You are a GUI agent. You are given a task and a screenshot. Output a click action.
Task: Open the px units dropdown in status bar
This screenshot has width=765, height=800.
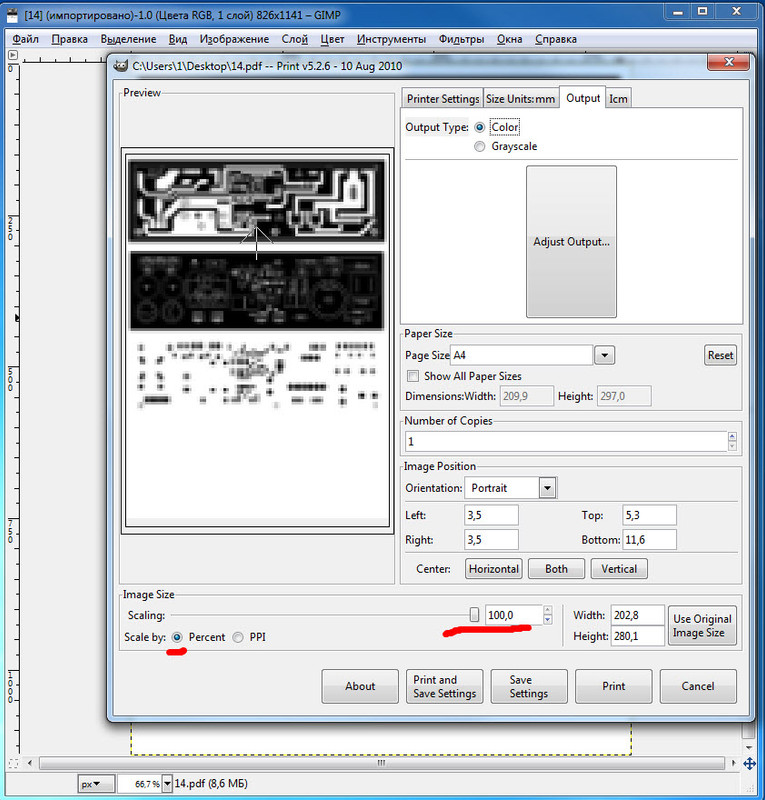95,784
